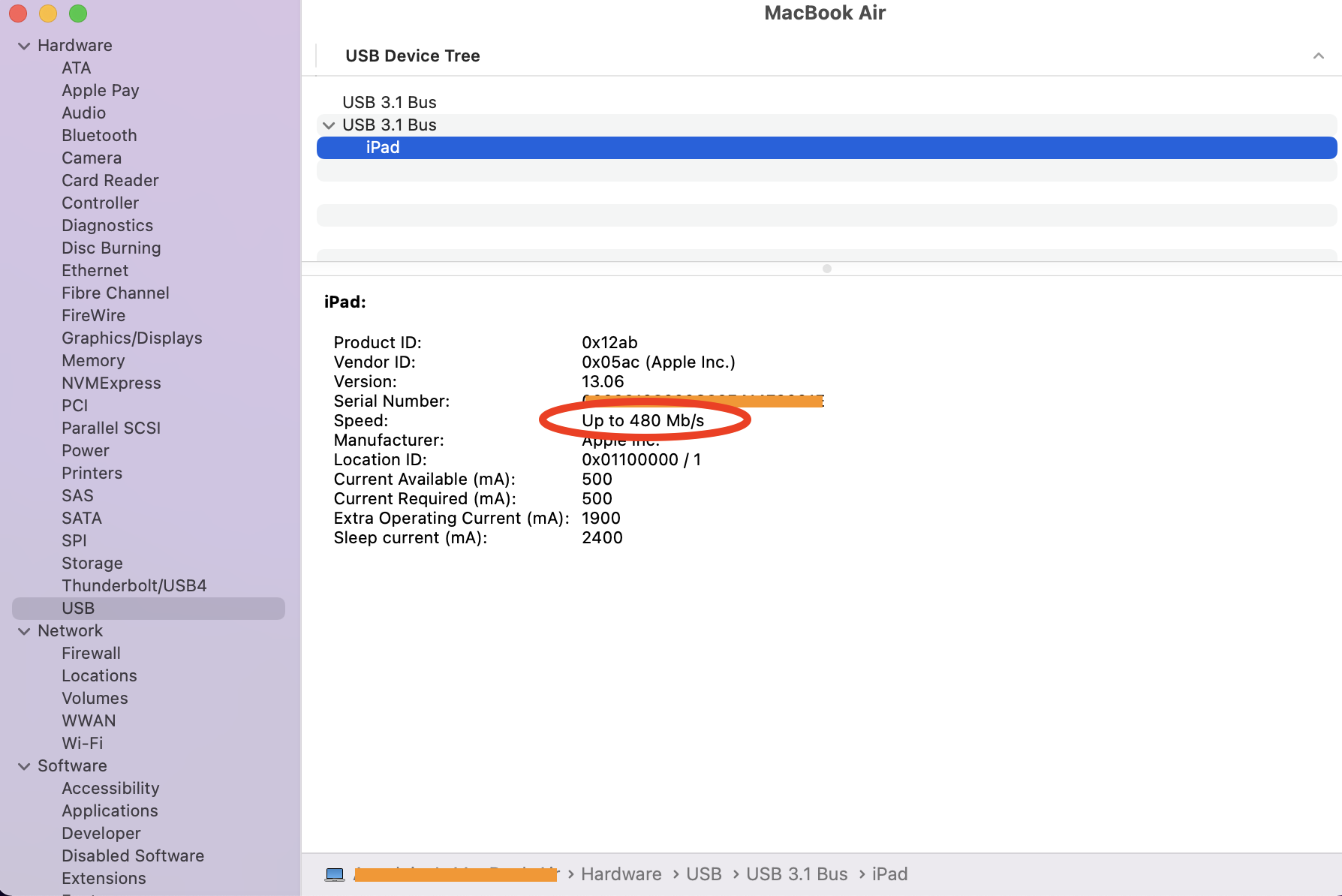
Task: Select Parallel SCSI category
Action: coord(111,428)
